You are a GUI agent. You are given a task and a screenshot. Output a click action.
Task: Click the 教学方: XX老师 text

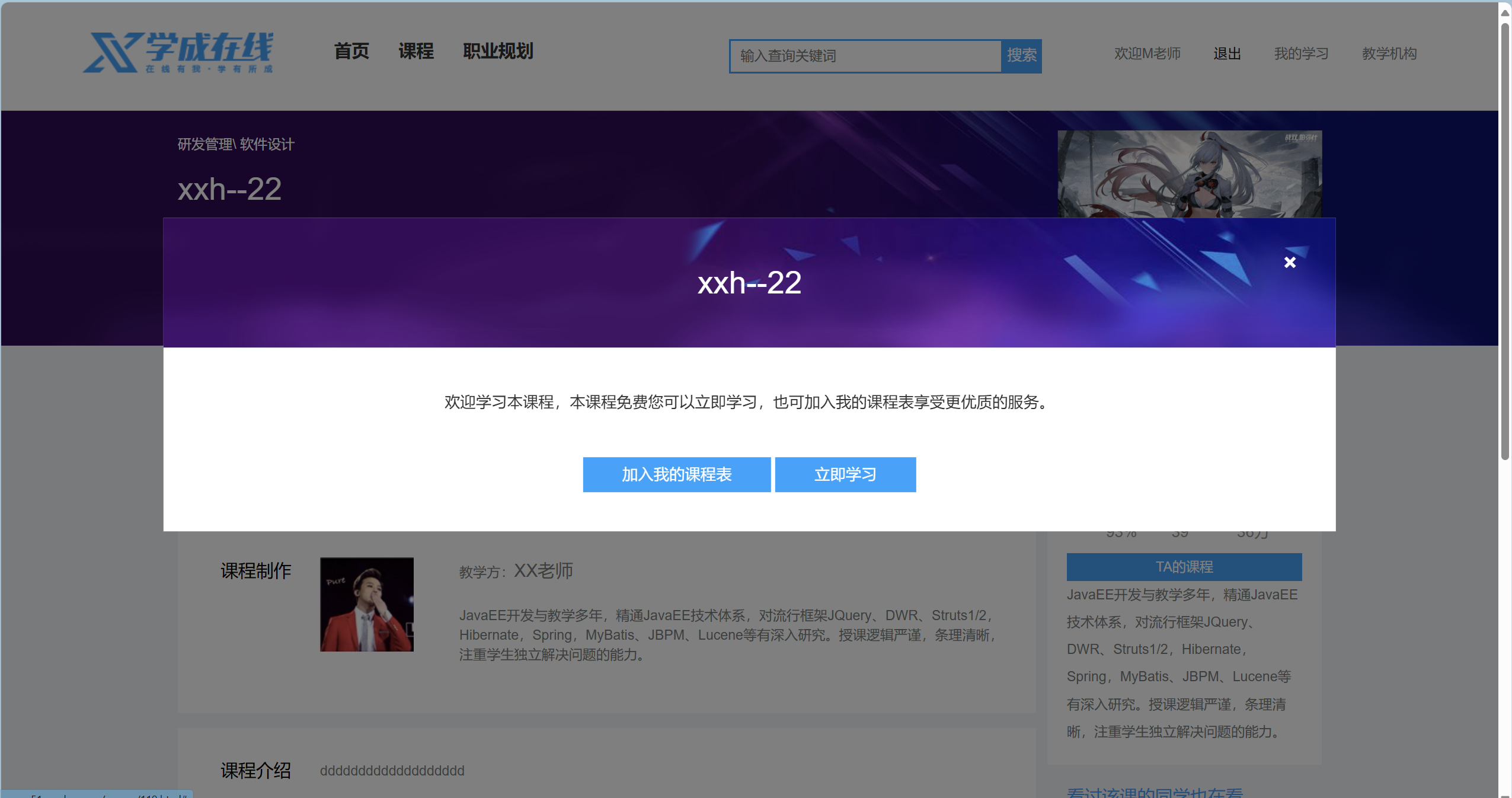pos(516,571)
